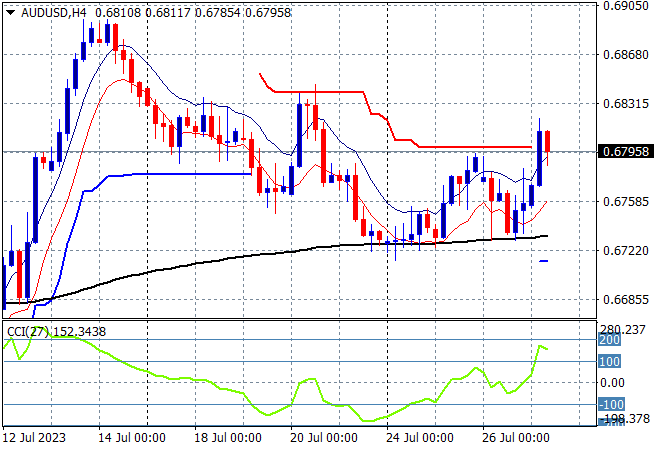Screen dimensions: 660x450
Task: Click the CCI 200 level marker
Action: (x=609, y=340)
